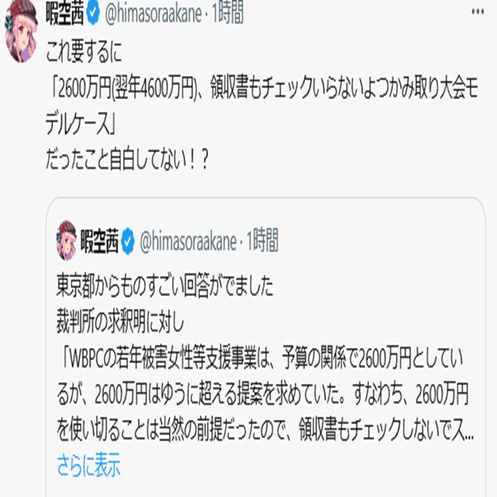Click the line だったこと自白してない！？
The width and height of the screenshot is (497, 497).
click(127, 160)
